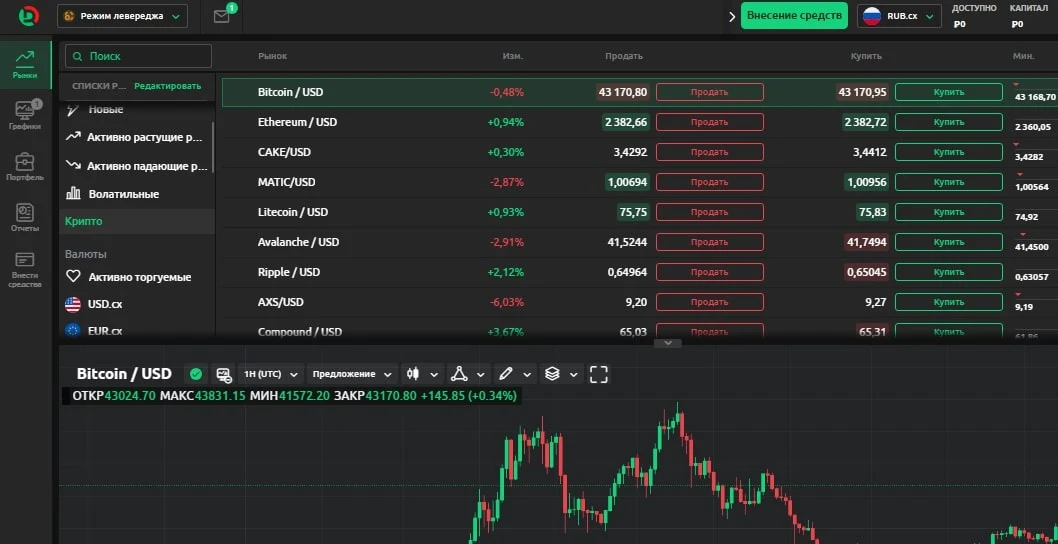Click the left lists panel scrollbar
1058x544 pixels.
213,146
